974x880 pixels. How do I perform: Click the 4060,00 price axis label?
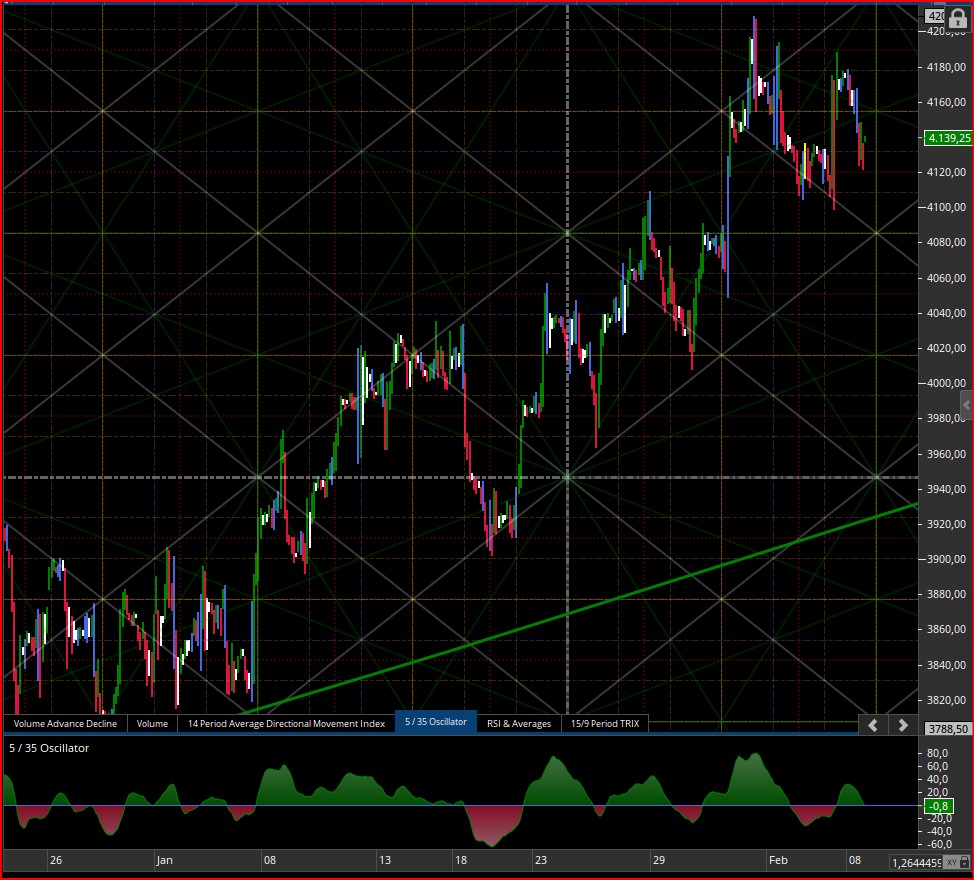pos(946,278)
